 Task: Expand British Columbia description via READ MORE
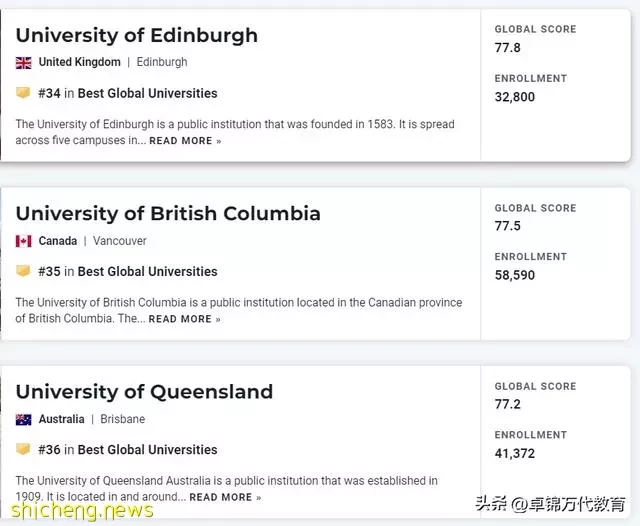(x=184, y=319)
